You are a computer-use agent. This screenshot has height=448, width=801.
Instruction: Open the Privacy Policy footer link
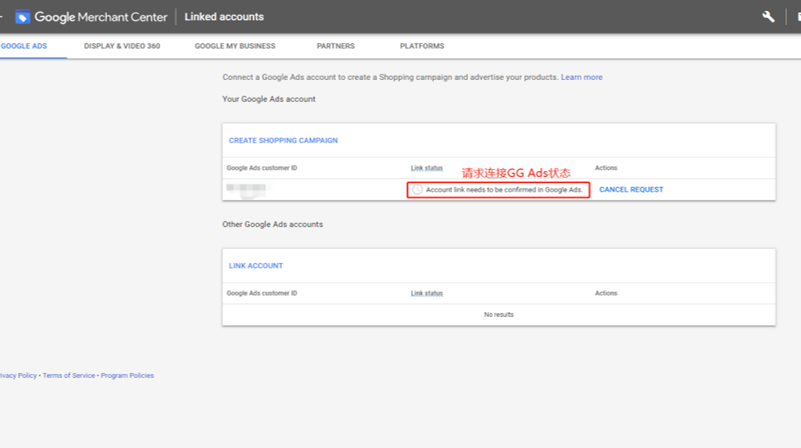coord(18,375)
